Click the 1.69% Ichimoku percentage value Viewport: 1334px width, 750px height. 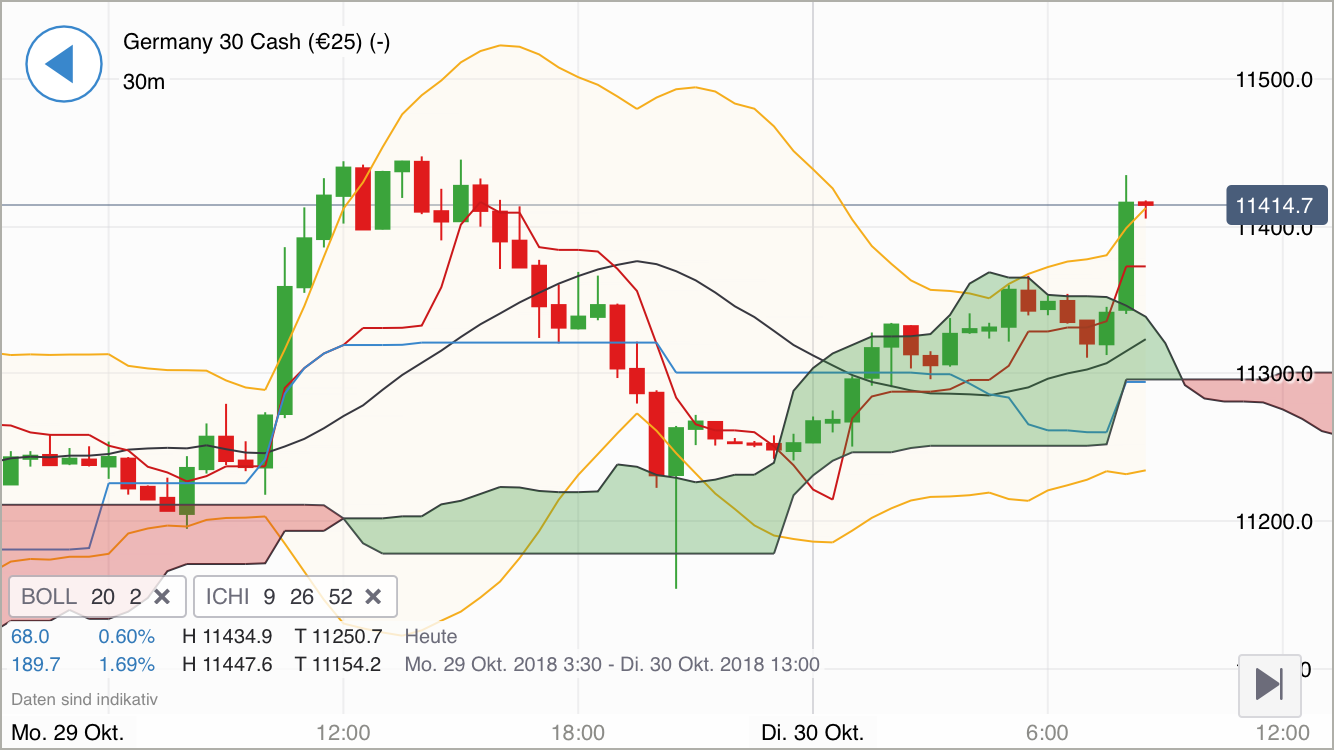pyautogui.click(x=126, y=663)
